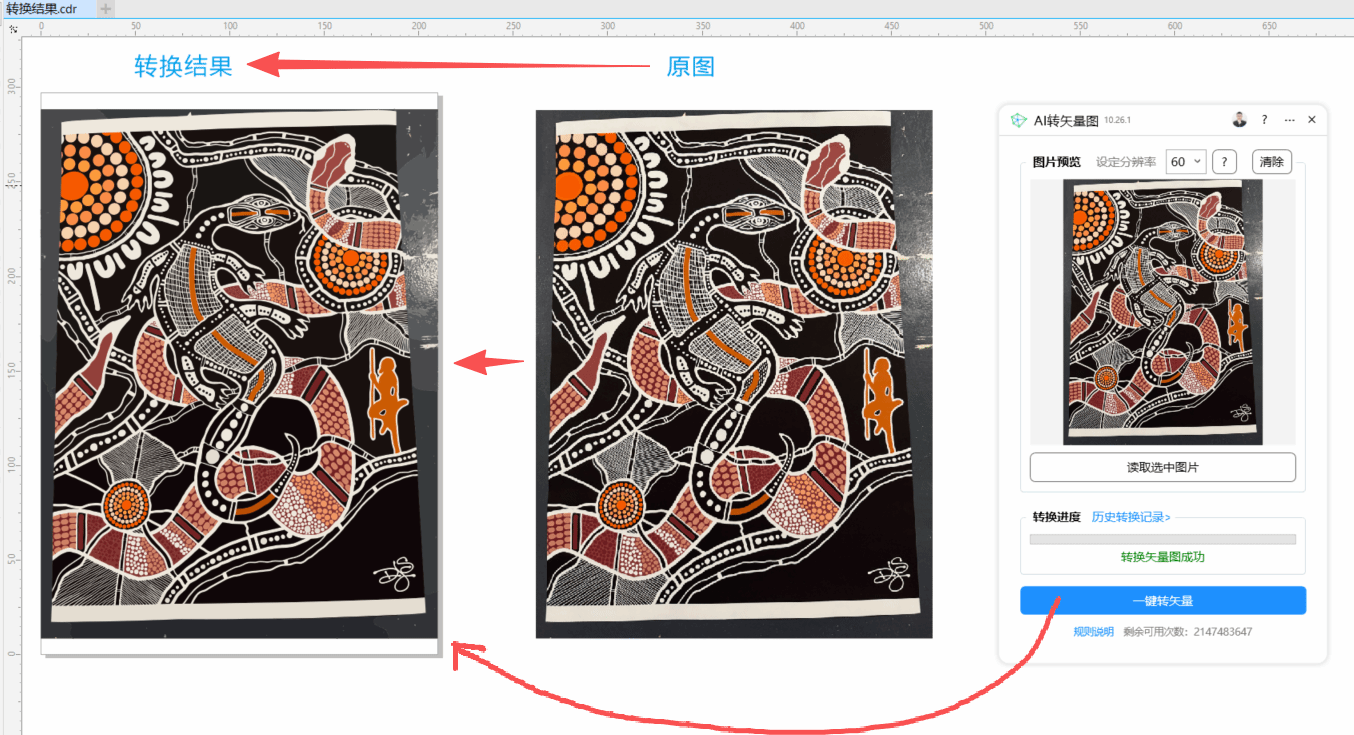Expand the 设定分辨率 dropdown showing 60

[1186, 162]
